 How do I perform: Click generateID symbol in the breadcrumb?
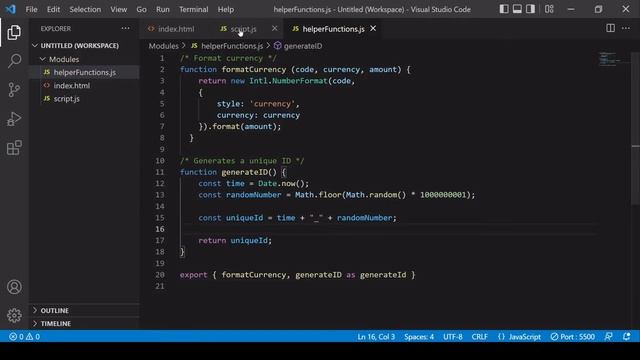pyautogui.click(x=302, y=46)
